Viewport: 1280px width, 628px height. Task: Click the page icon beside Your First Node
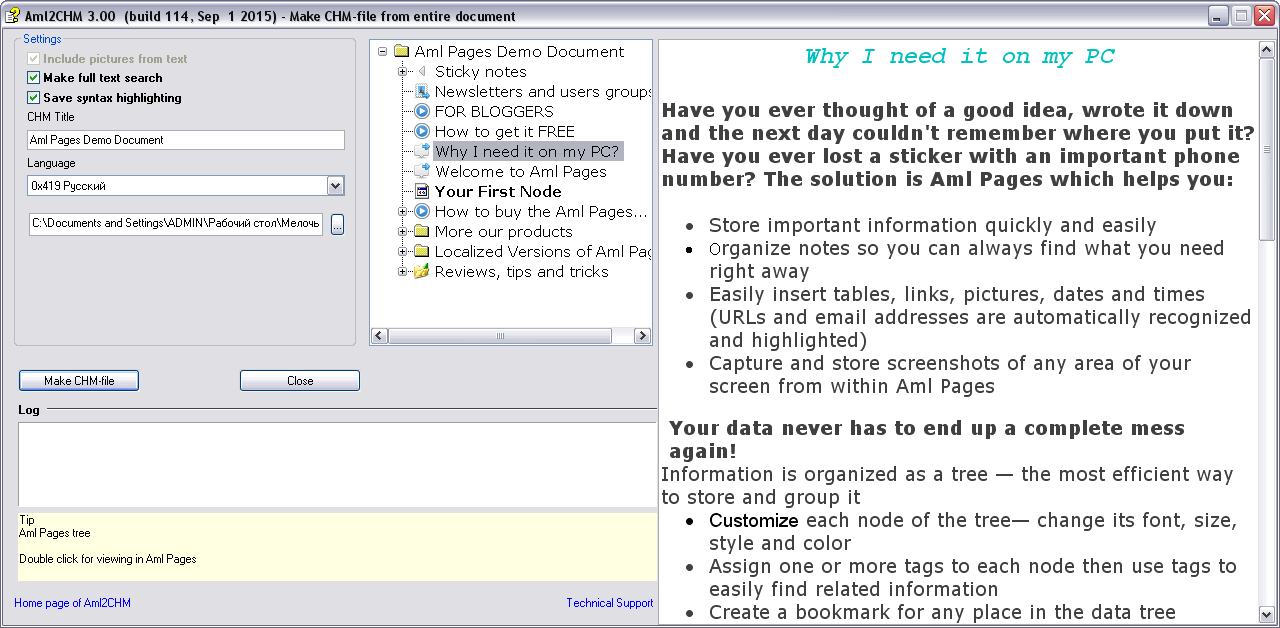pyautogui.click(x=422, y=192)
